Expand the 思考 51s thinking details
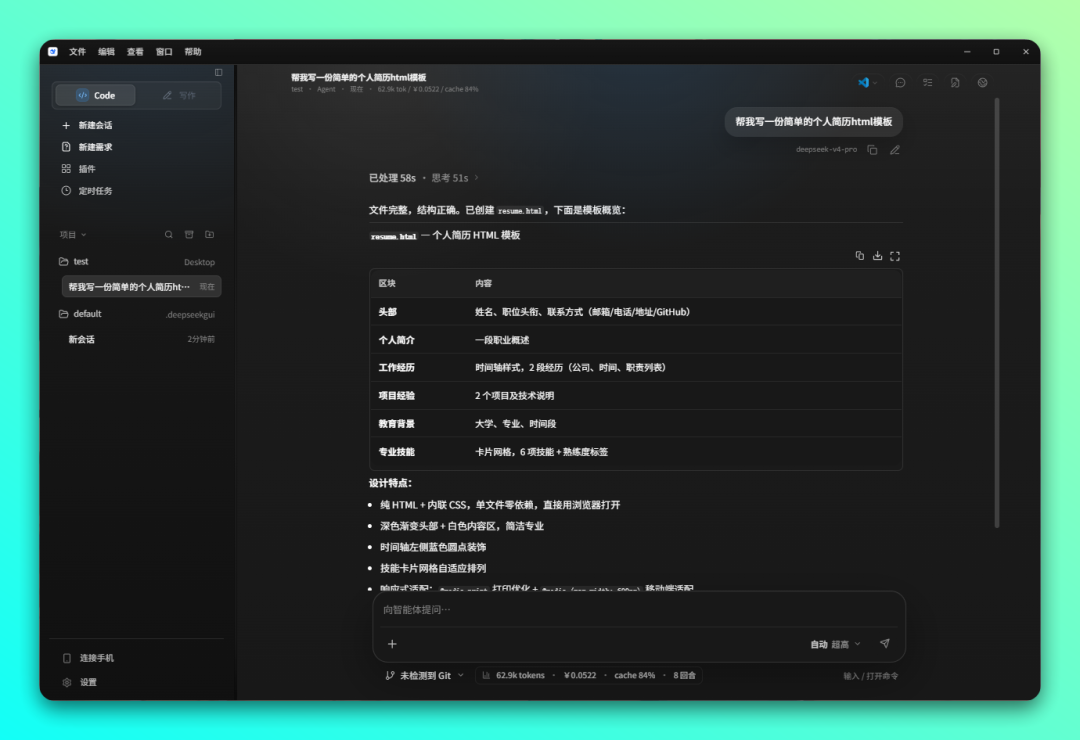 pyautogui.click(x=455, y=178)
